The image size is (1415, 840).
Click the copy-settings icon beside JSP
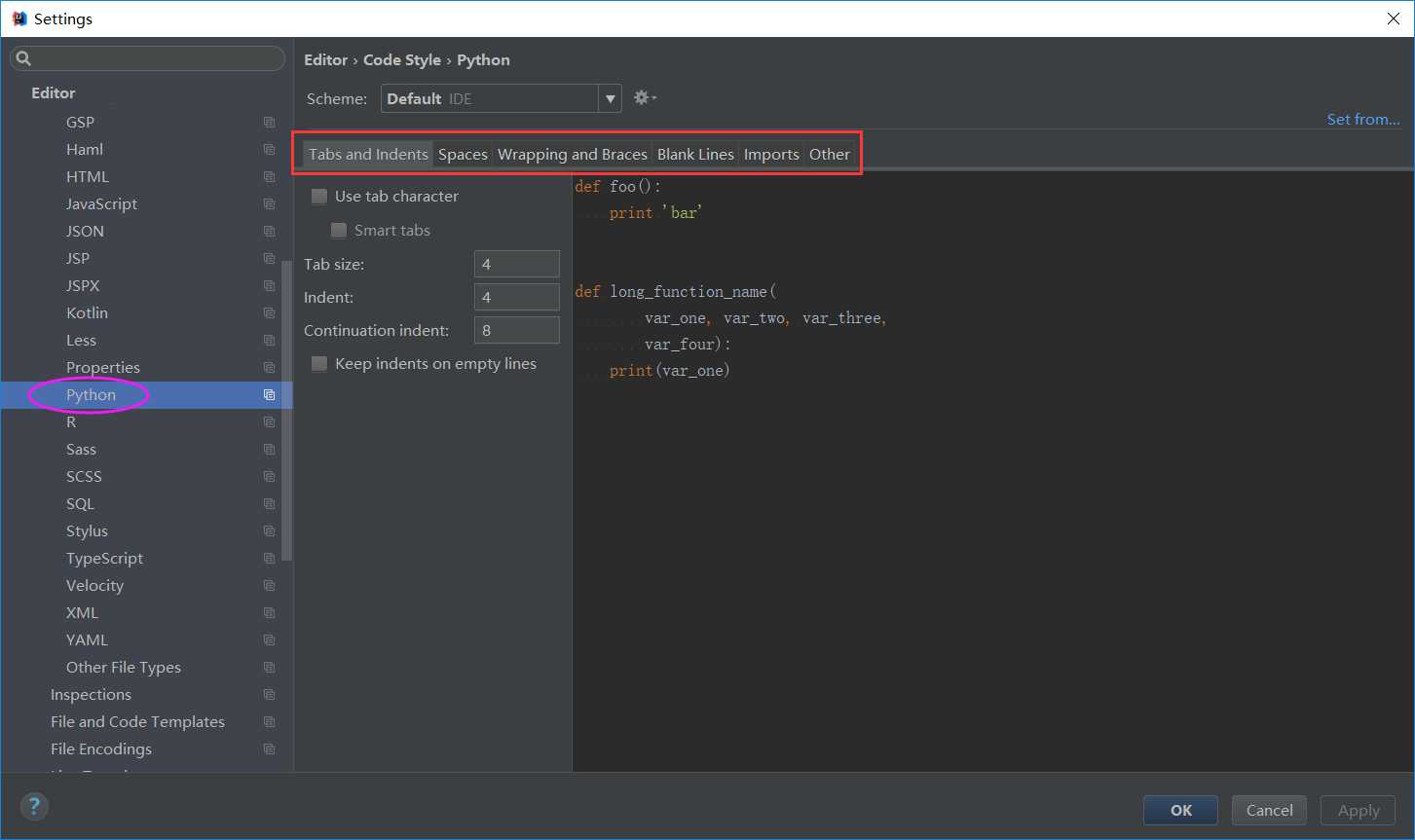[x=269, y=259]
